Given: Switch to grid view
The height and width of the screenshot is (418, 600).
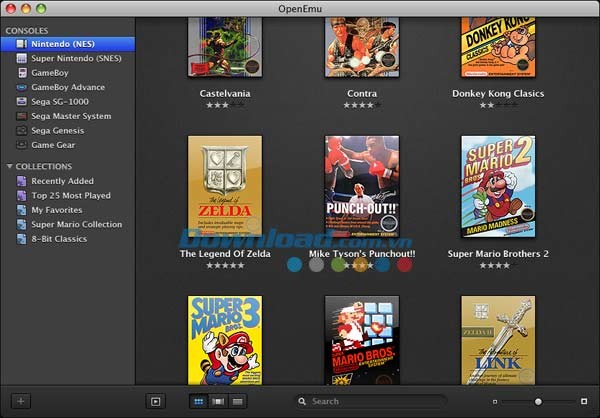Looking at the screenshot, I should tap(199, 402).
